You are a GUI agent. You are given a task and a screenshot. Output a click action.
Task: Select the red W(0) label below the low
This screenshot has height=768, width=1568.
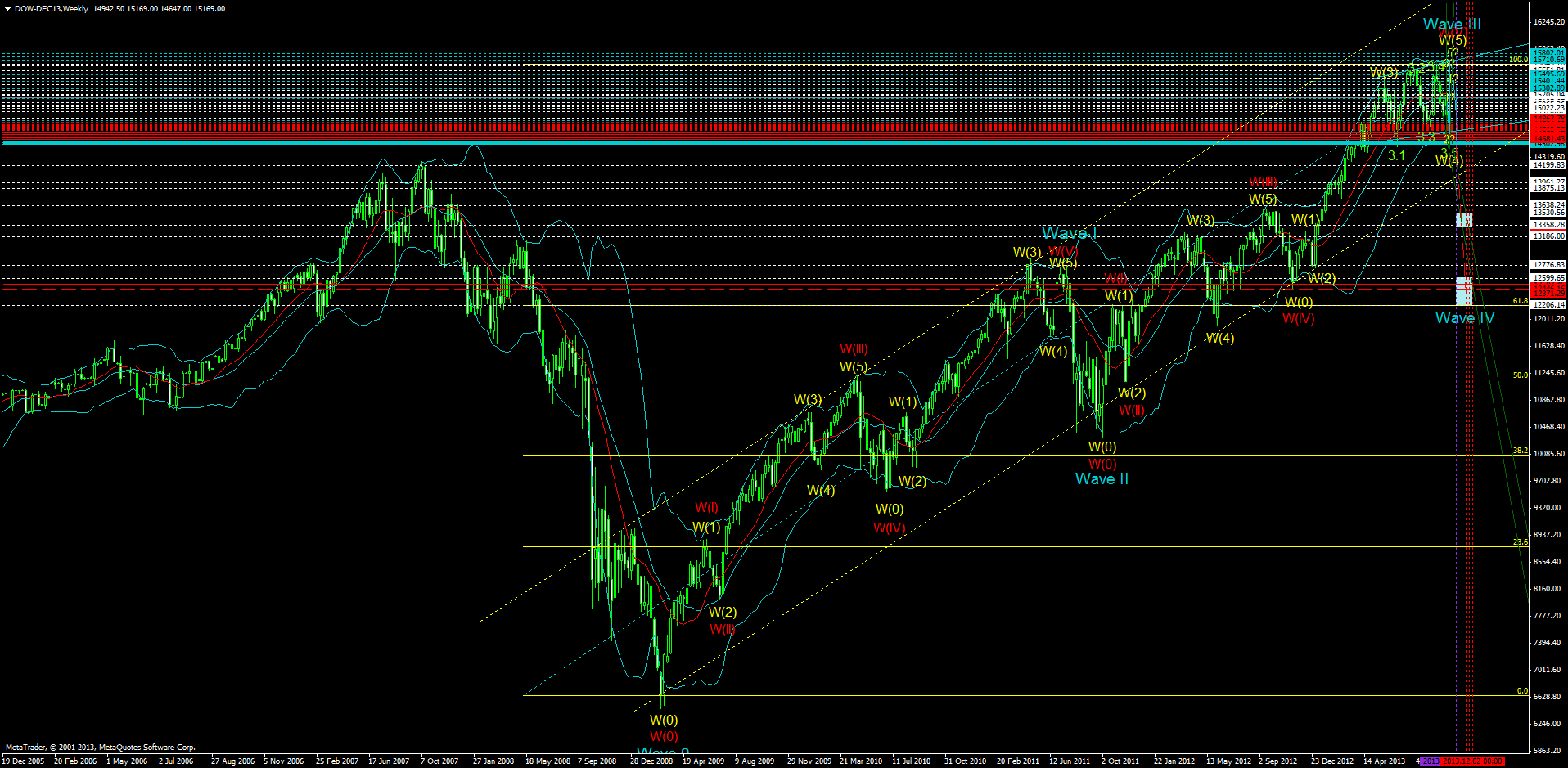click(x=664, y=734)
